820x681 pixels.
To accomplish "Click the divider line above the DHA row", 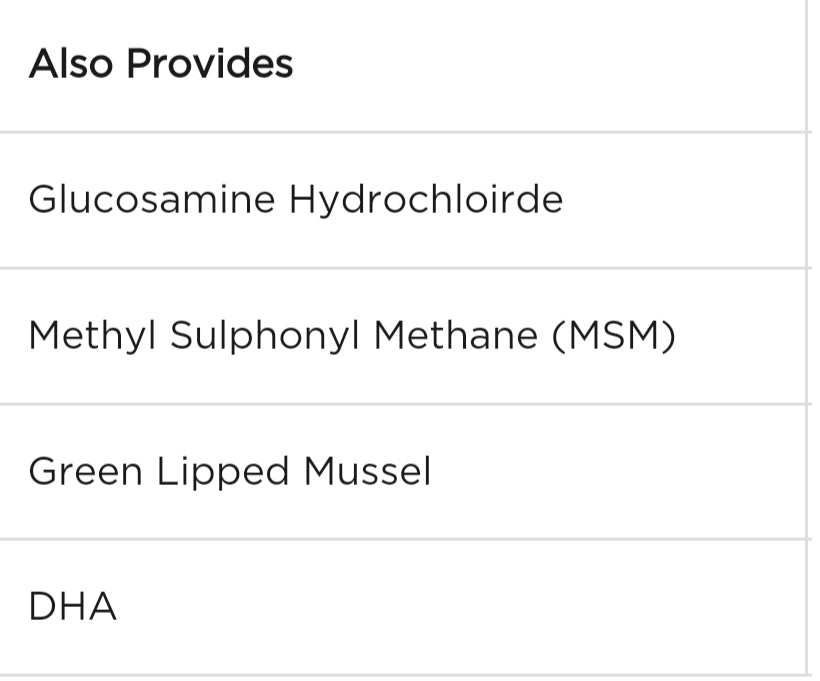I will pos(400,539).
